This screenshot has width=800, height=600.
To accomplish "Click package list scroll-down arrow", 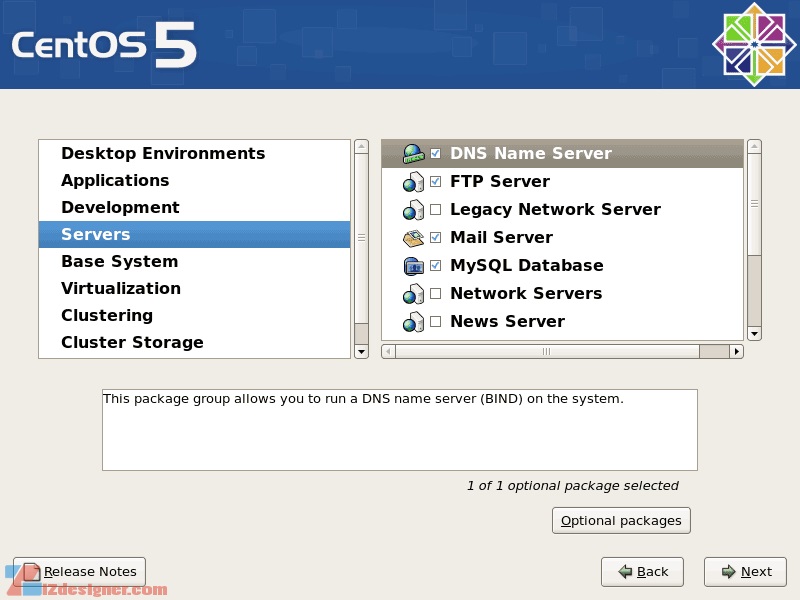I will pos(754,334).
